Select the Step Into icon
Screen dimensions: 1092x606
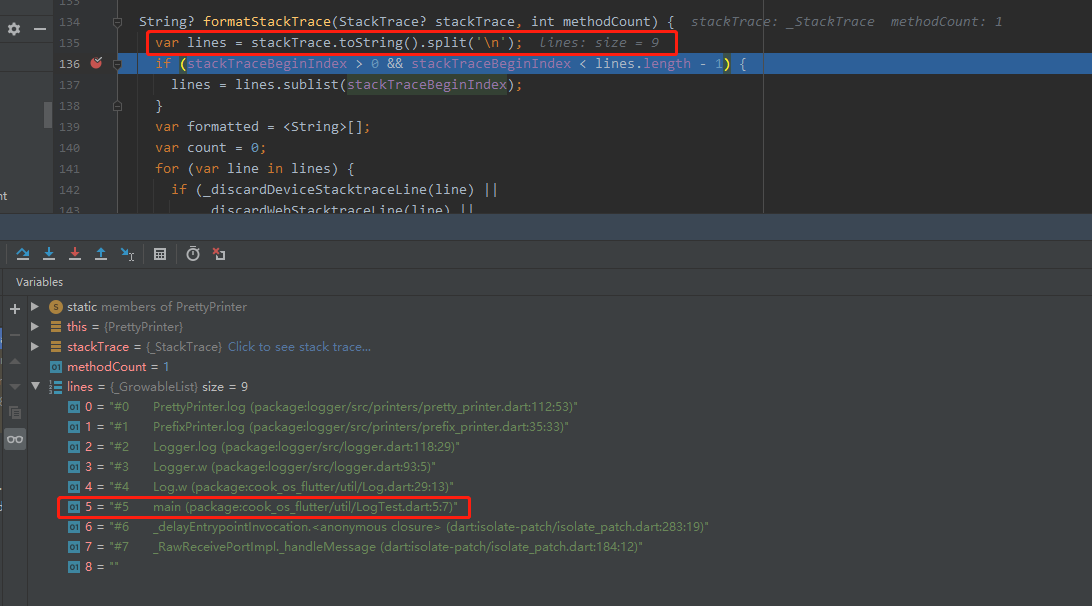click(x=49, y=254)
